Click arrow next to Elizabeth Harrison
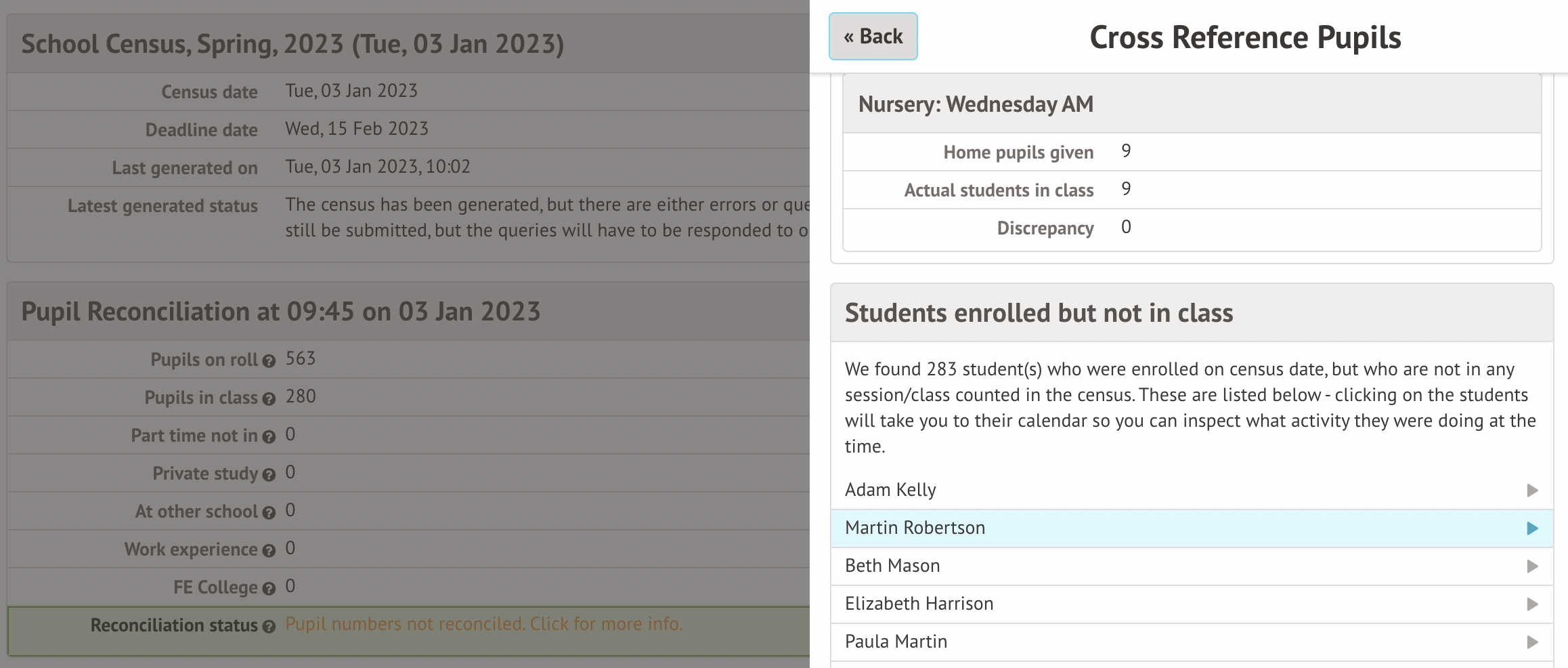1568x668 pixels. pyautogui.click(x=1532, y=604)
